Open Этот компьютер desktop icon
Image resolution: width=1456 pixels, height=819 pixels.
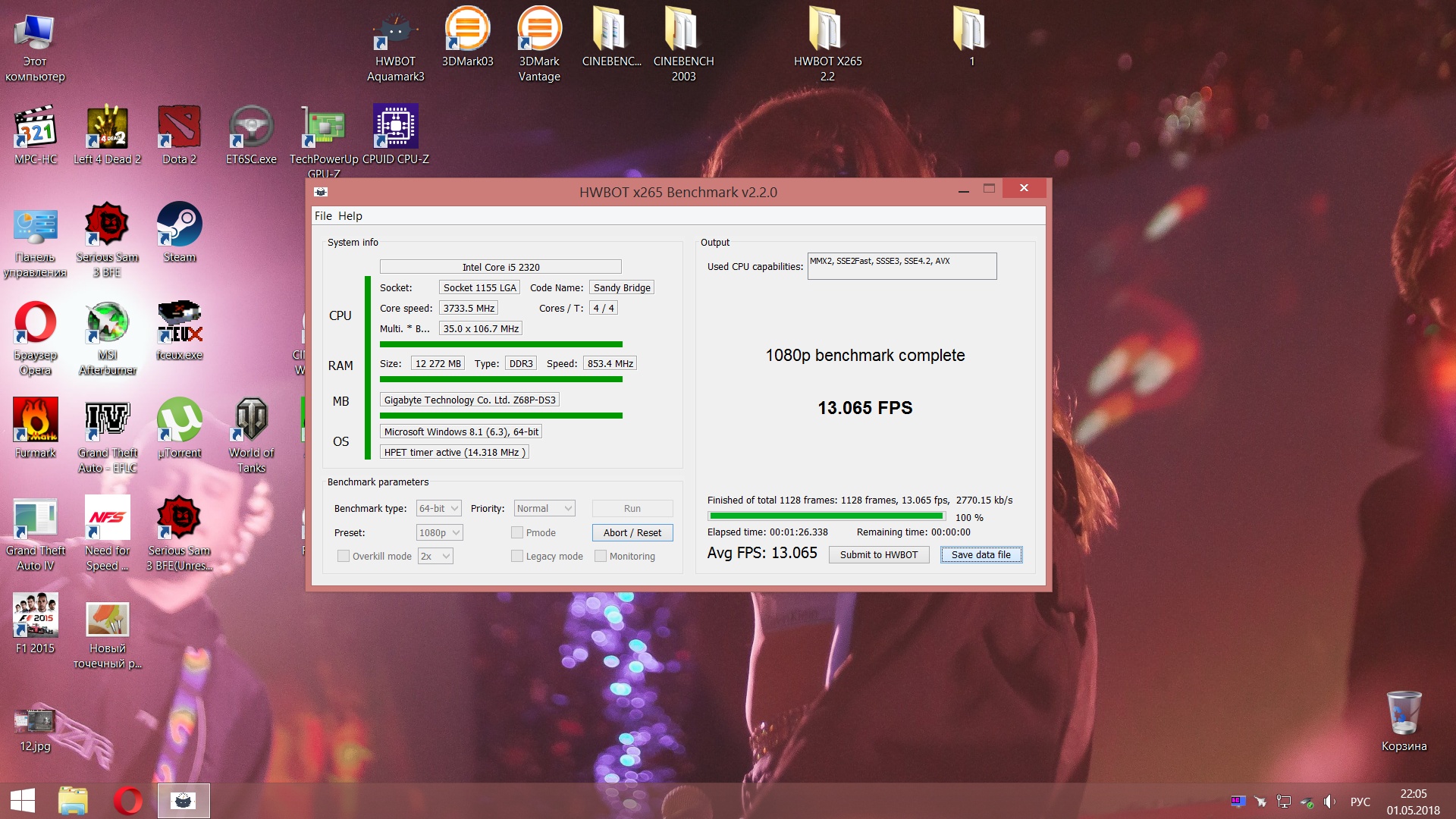pyautogui.click(x=35, y=47)
